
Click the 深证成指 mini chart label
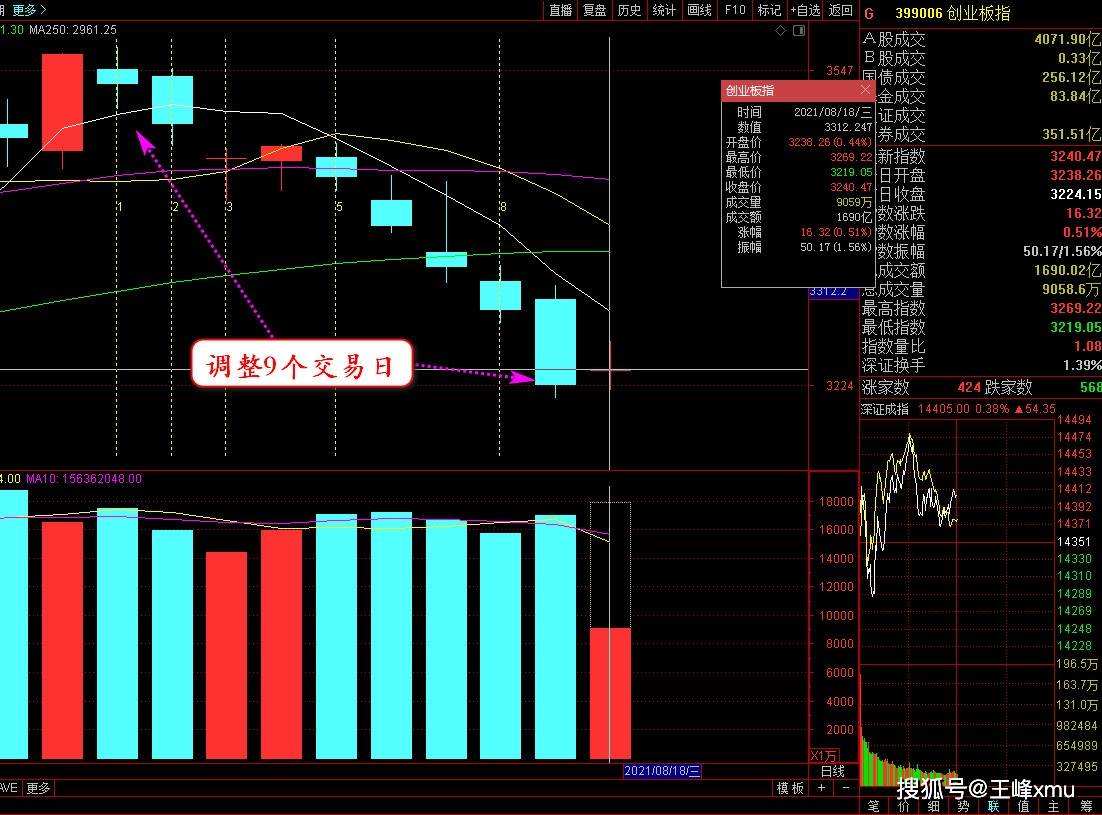pos(885,409)
